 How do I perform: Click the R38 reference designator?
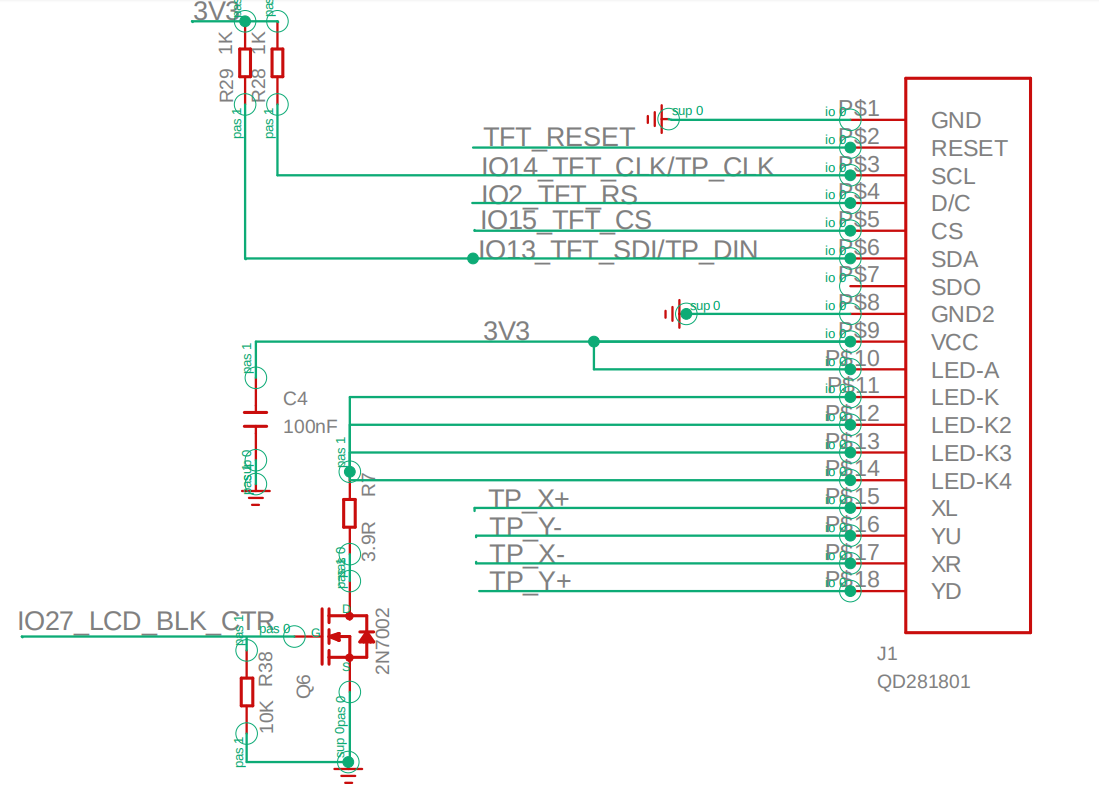click(266, 670)
